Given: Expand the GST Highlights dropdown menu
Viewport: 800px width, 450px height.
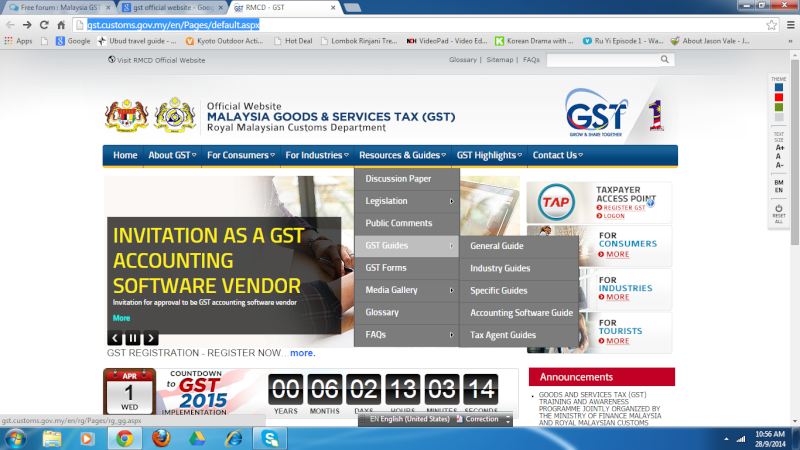Looking at the screenshot, I should 489,155.
